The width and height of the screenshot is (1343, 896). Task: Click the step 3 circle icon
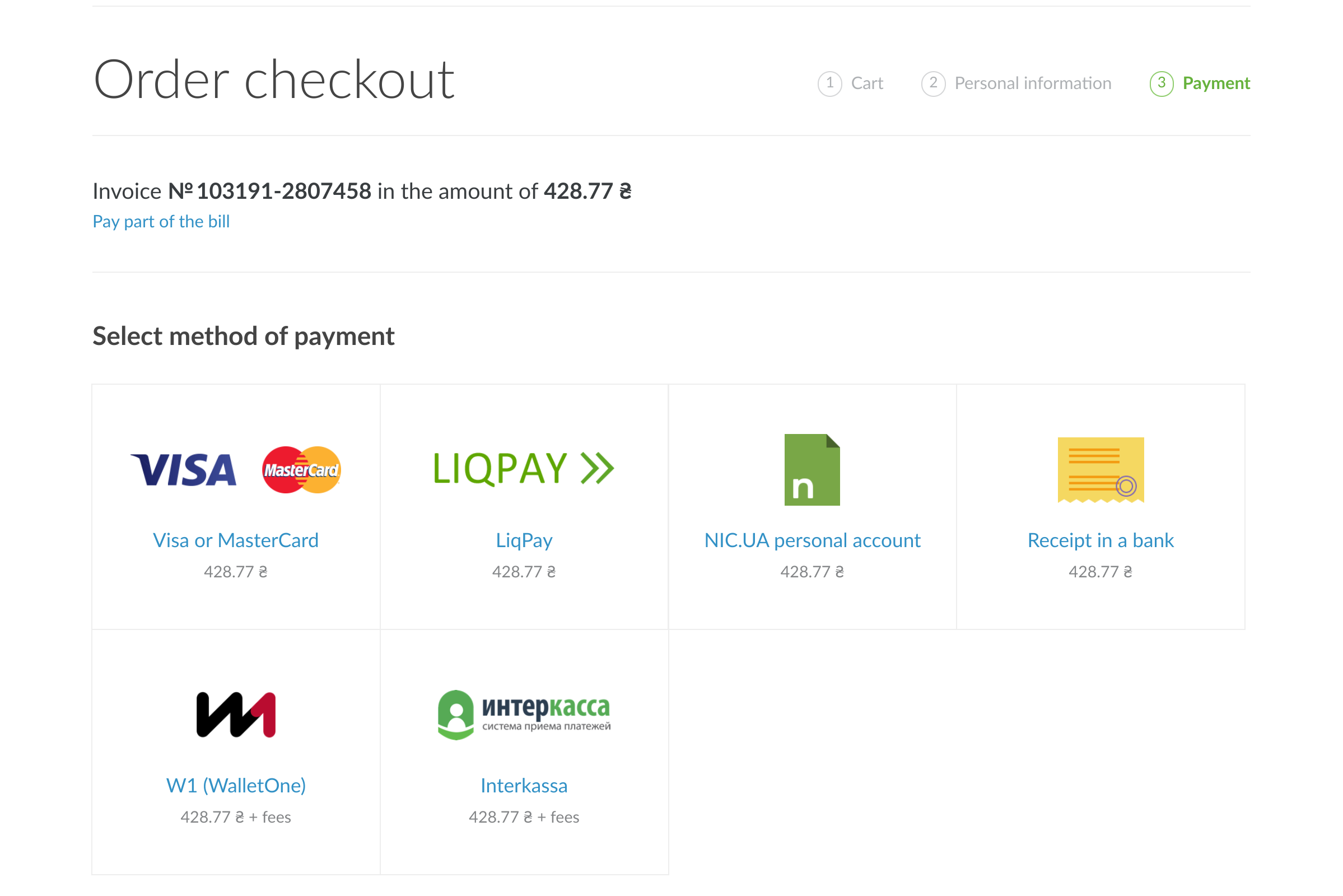pyautogui.click(x=1162, y=83)
